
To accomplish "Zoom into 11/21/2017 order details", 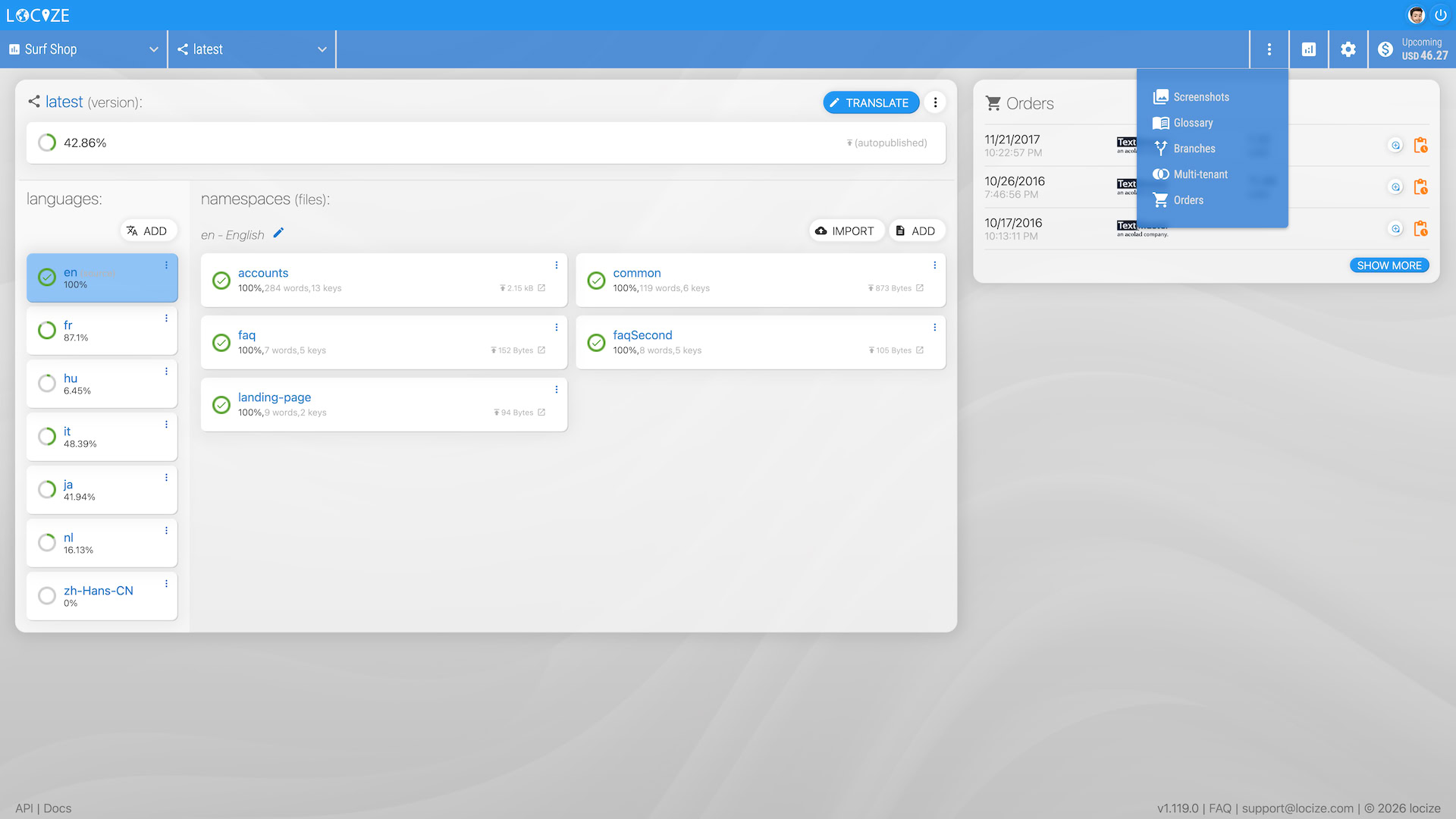I will pyautogui.click(x=1395, y=146).
